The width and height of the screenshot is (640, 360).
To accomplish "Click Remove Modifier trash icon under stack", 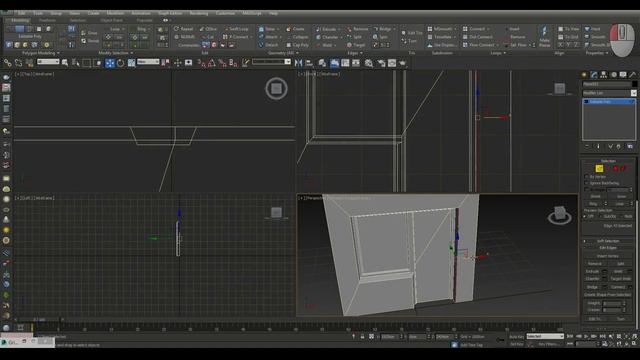I will click(619, 146).
